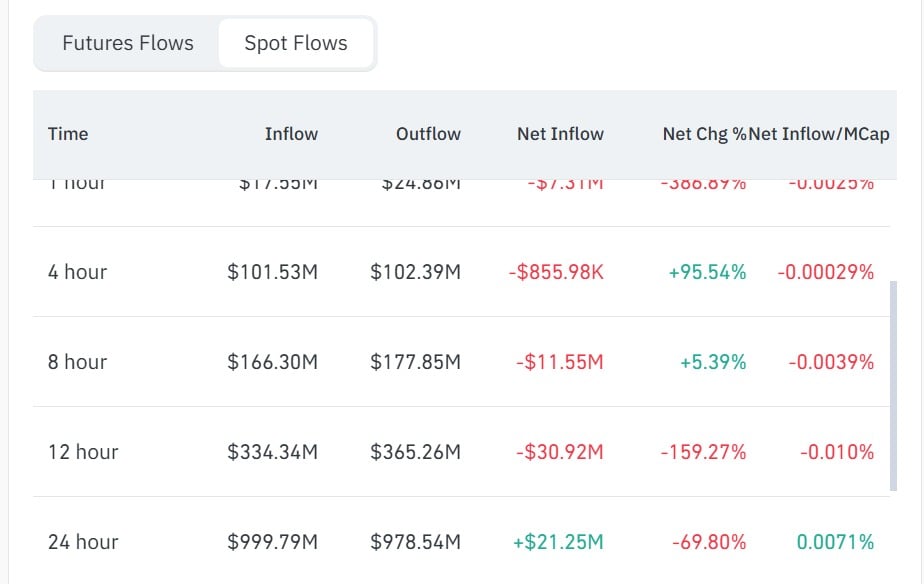Click the 0.0071% MCap ratio value
Viewport: 924px width, 584px height.
835,542
